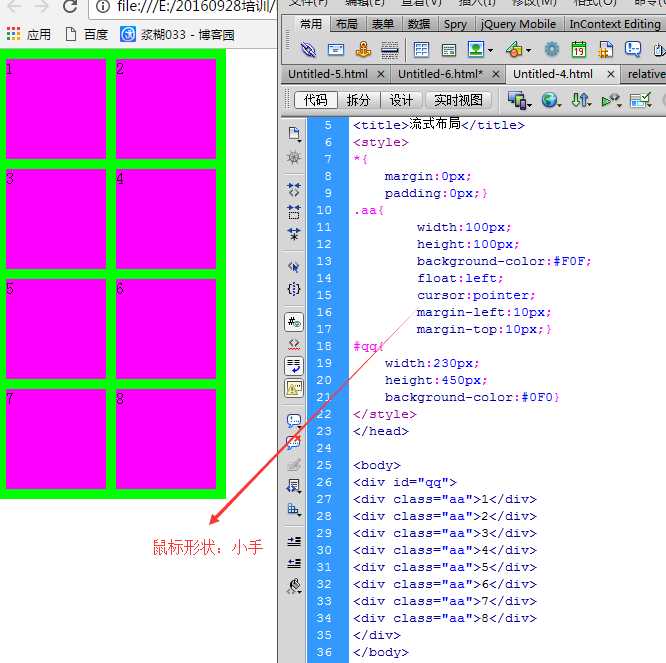The height and width of the screenshot is (663, 666).
Task: Toggle Syntax Error Alerts in Info Bar
Action: (294, 388)
